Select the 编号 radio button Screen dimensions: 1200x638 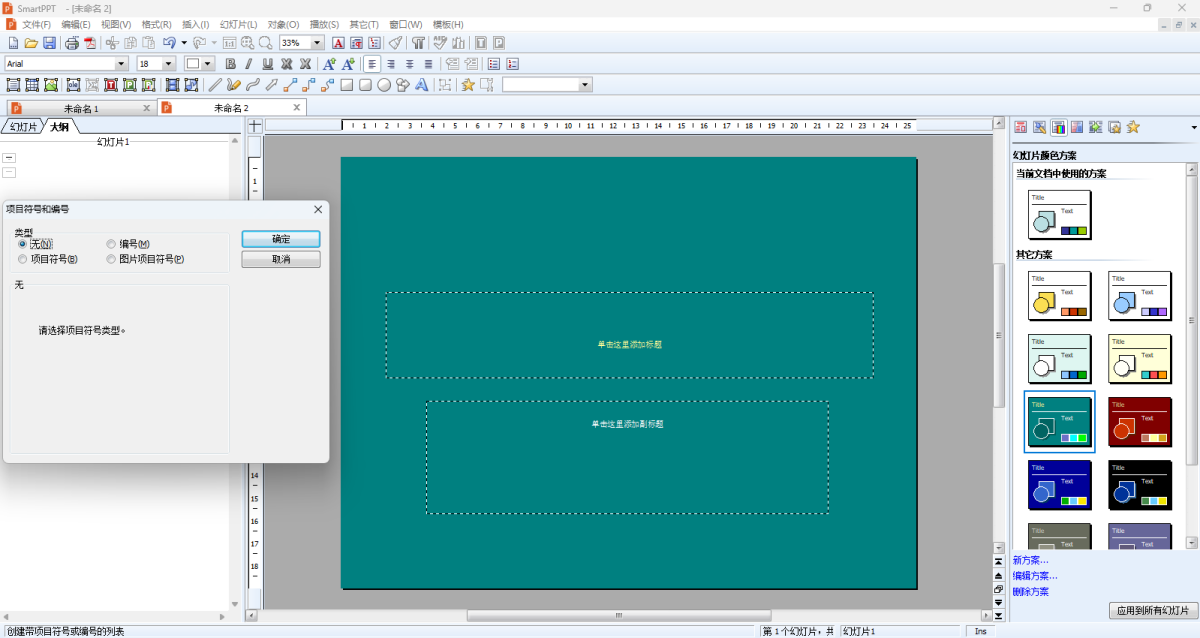tap(110, 243)
